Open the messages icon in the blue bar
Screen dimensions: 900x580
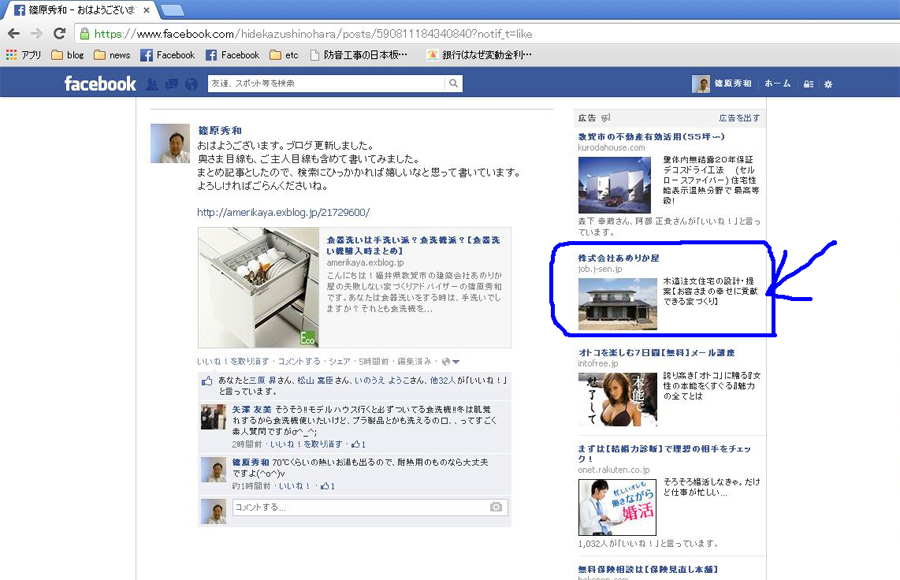click(x=172, y=84)
